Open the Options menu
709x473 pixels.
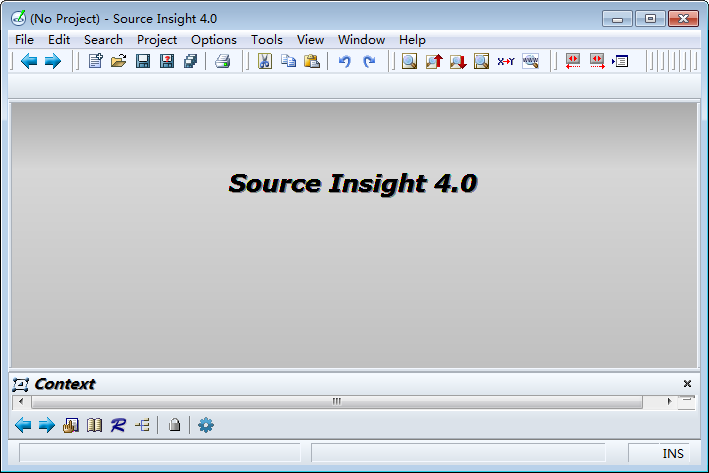tap(214, 40)
